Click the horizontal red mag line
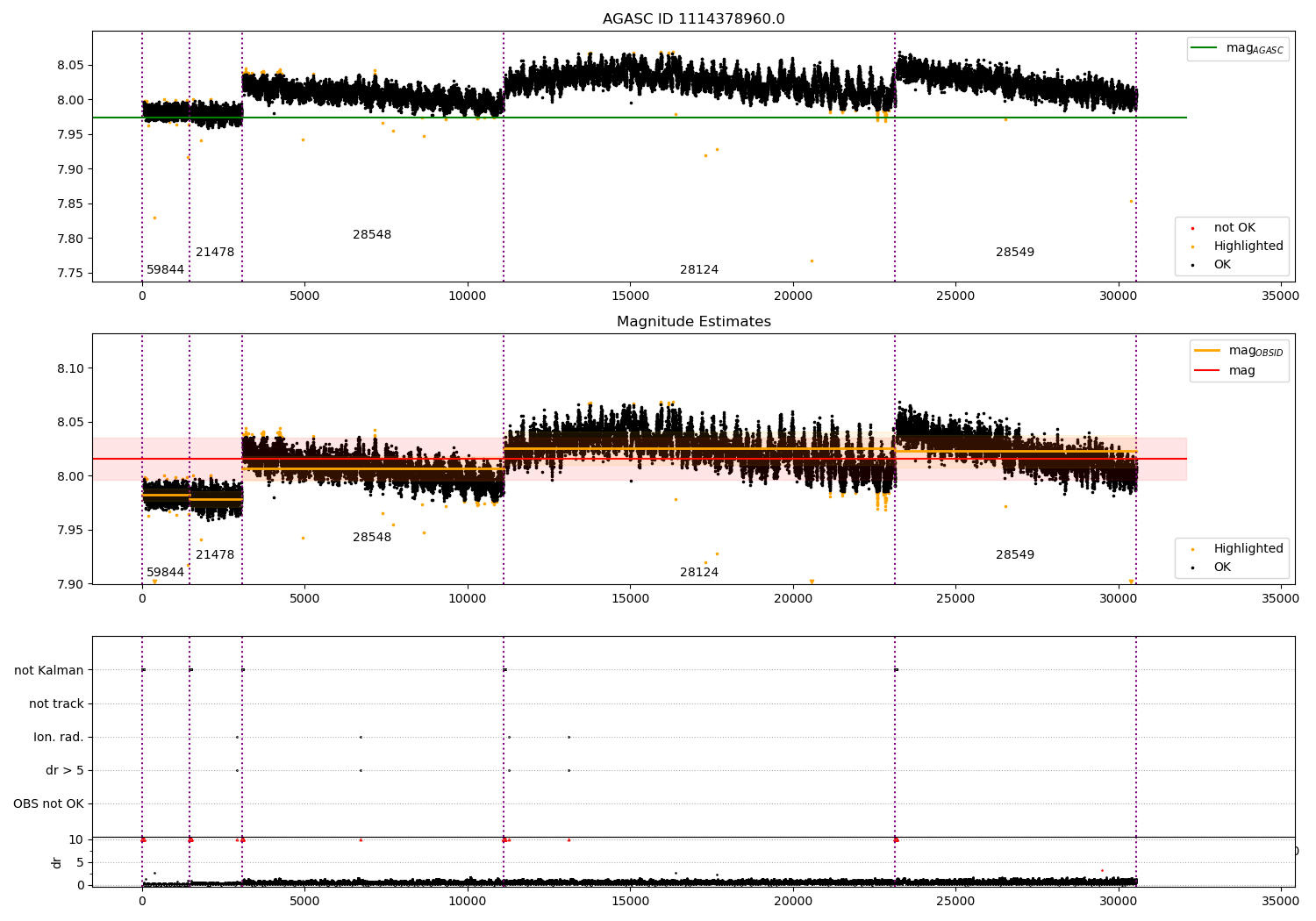 [639, 459]
